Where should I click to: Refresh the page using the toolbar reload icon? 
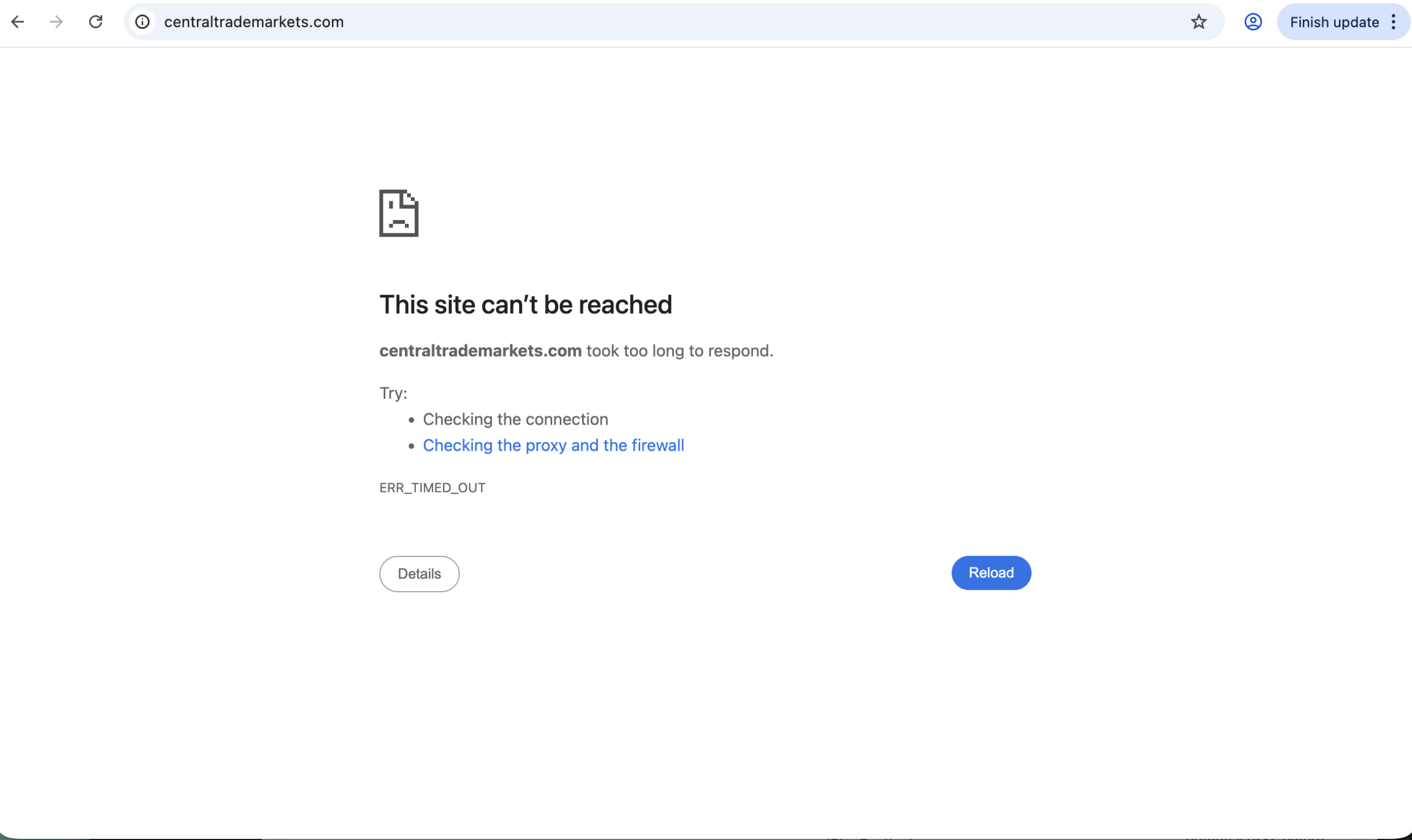(x=95, y=22)
